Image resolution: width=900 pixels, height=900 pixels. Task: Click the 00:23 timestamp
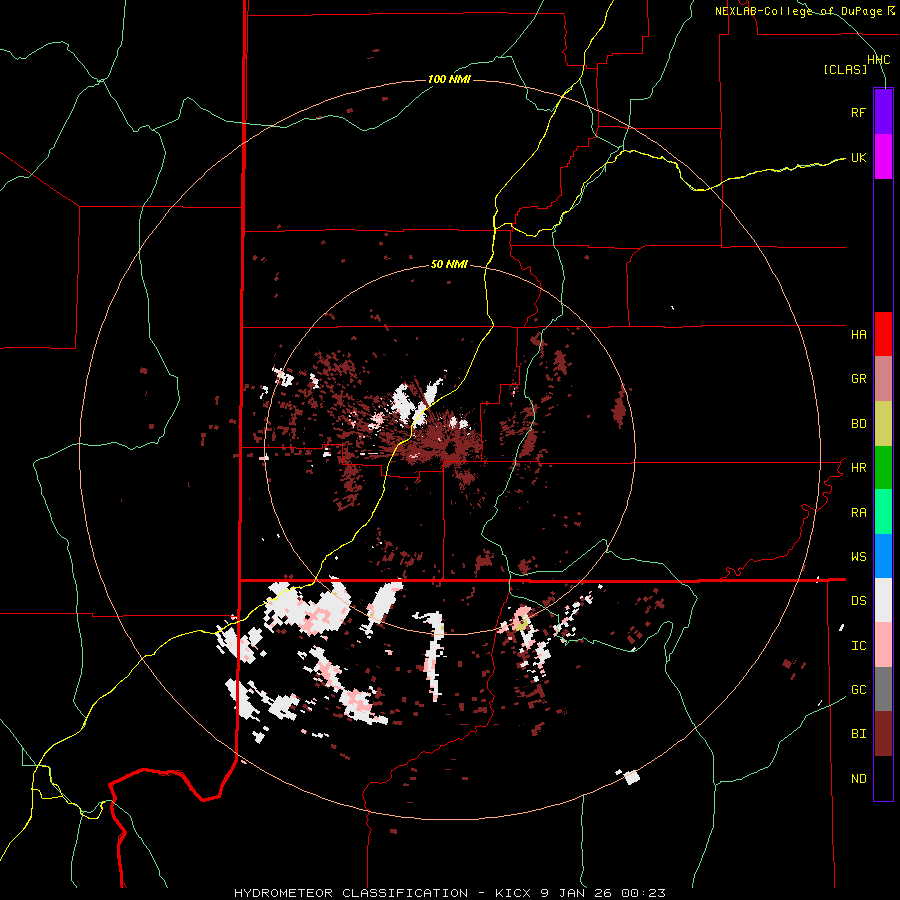[x=643, y=893]
